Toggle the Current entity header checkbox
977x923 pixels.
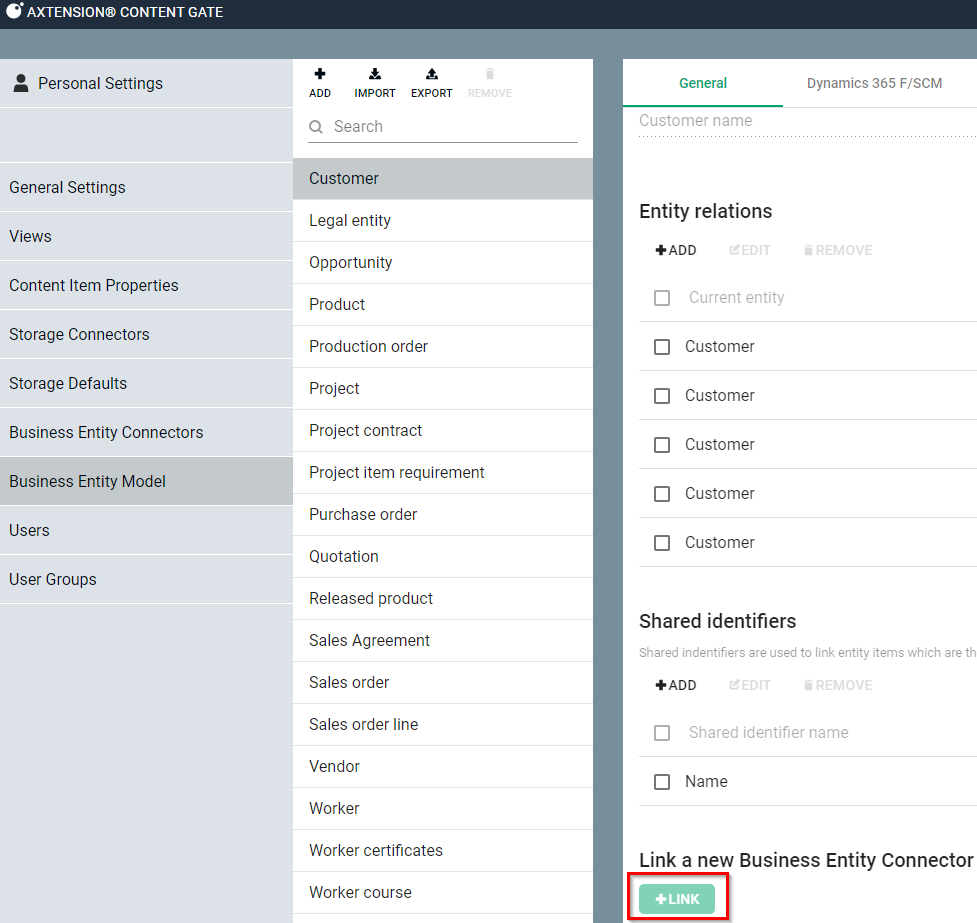[x=662, y=298]
